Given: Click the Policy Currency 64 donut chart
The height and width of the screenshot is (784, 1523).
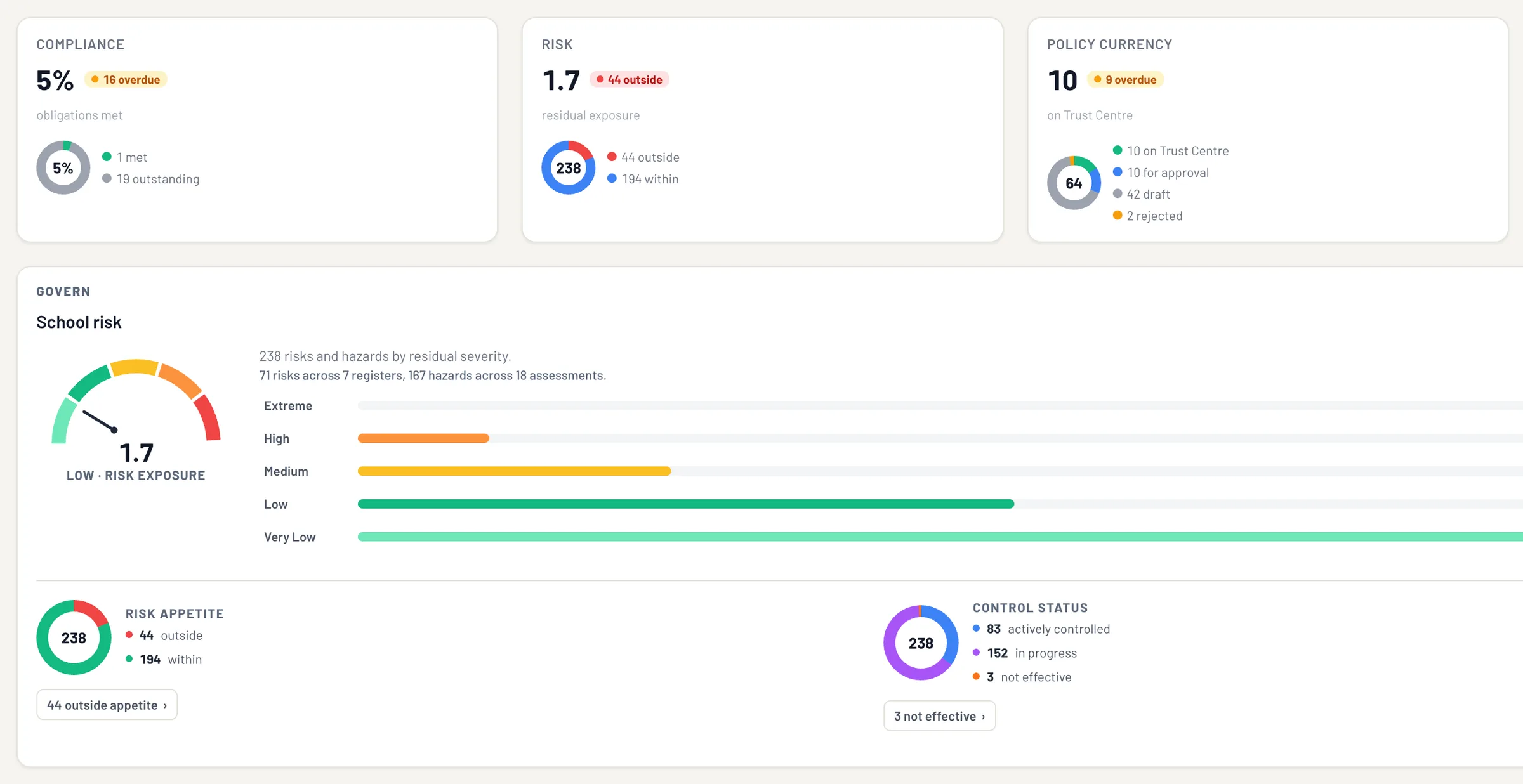Looking at the screenshot, I should [1074, 183].
